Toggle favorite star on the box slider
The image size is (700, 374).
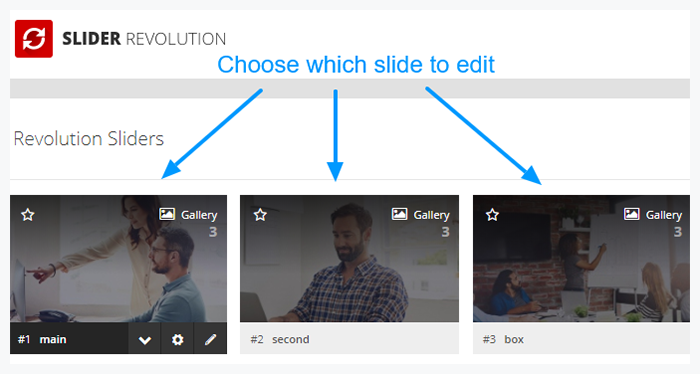[492, 215]
